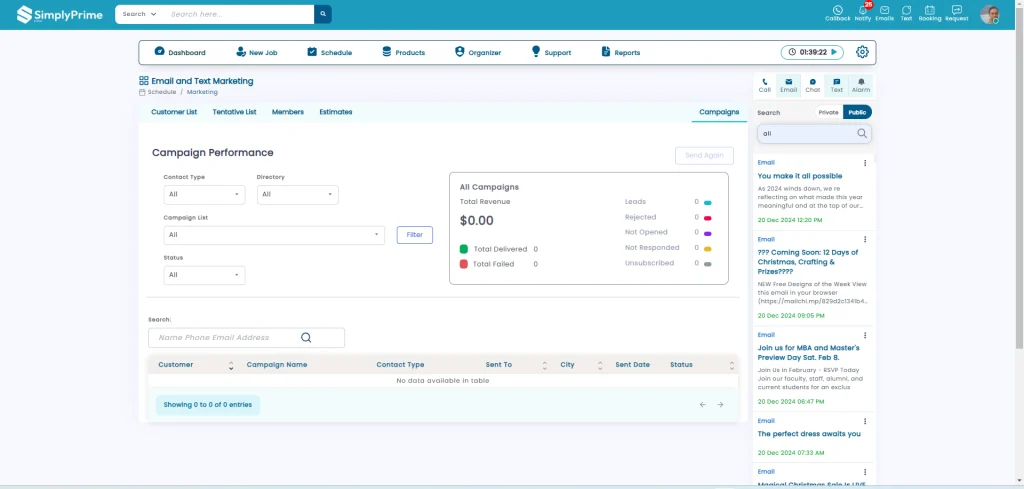1024x489 pixels.
Task: Open the Support menu
Action: (551, 52)
